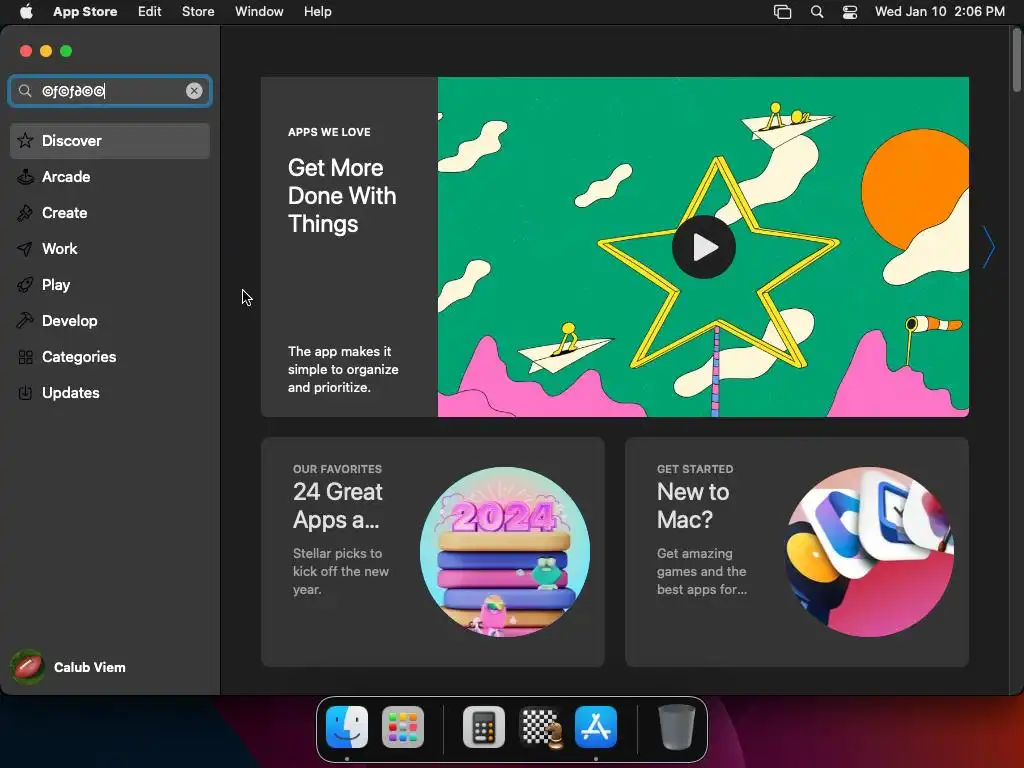The image size is (1024, 768).
Task: Open the App Store menu
Action: coord(85,12)
